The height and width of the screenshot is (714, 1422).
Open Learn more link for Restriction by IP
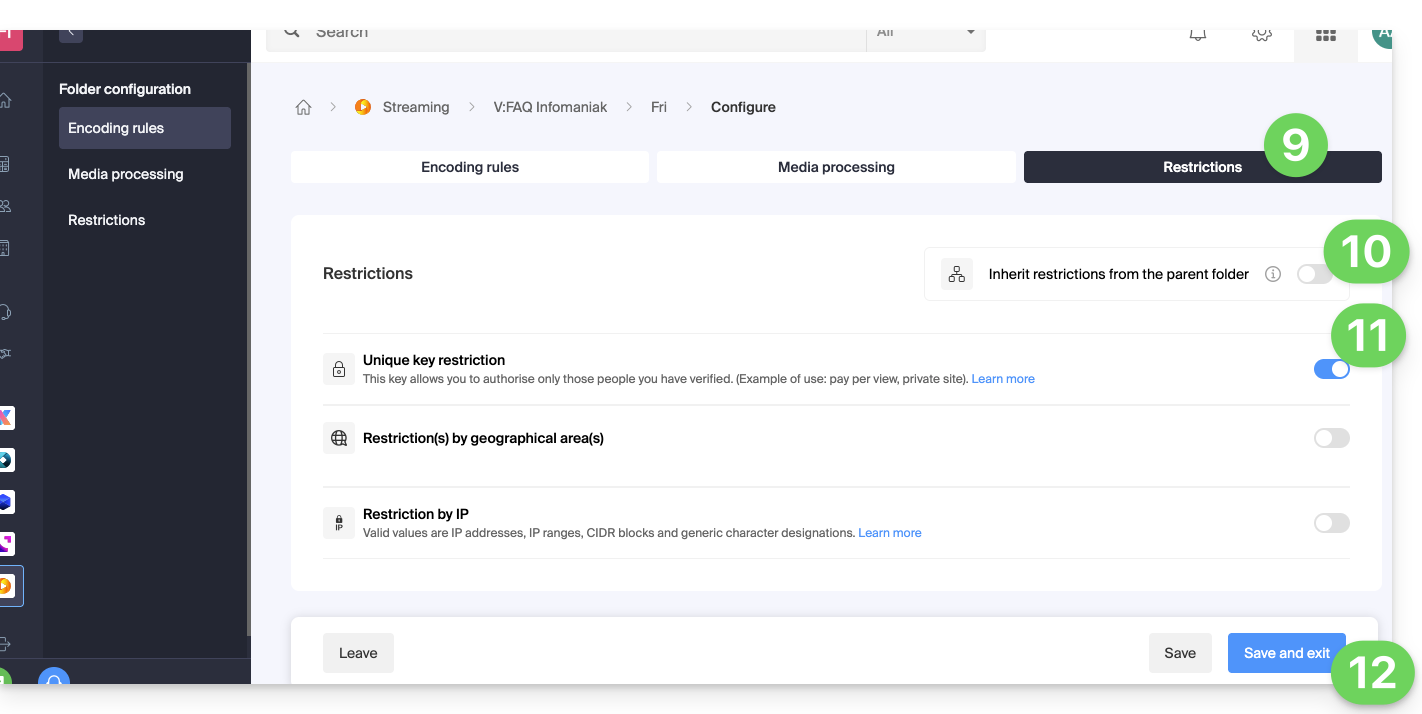click(x=889, y=533)
